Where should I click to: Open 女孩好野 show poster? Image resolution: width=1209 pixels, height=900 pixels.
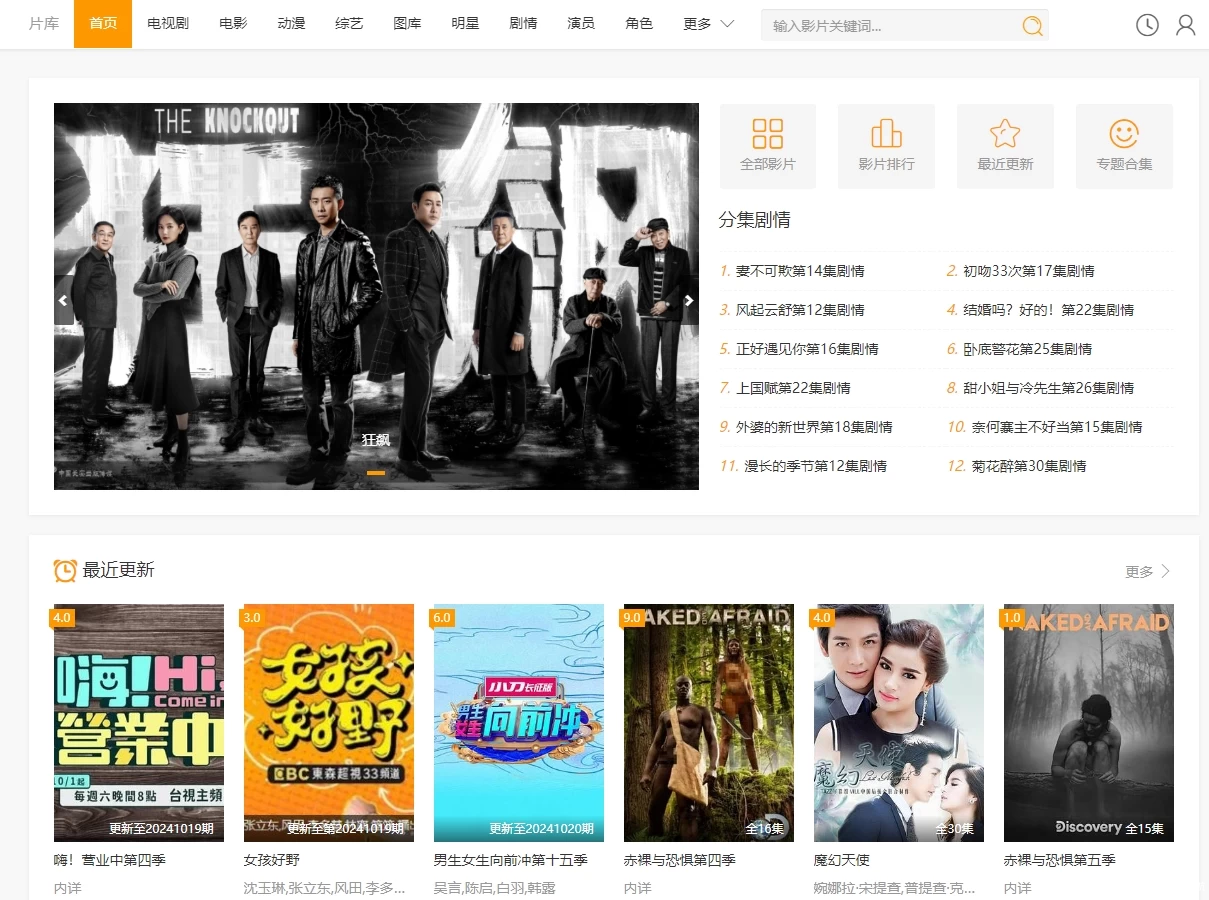(x=329, y=722)
